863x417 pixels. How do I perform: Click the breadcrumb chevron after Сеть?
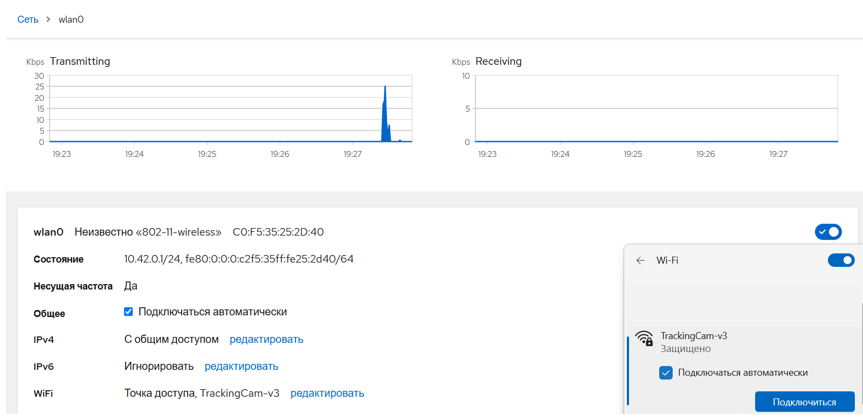[48, 19]
